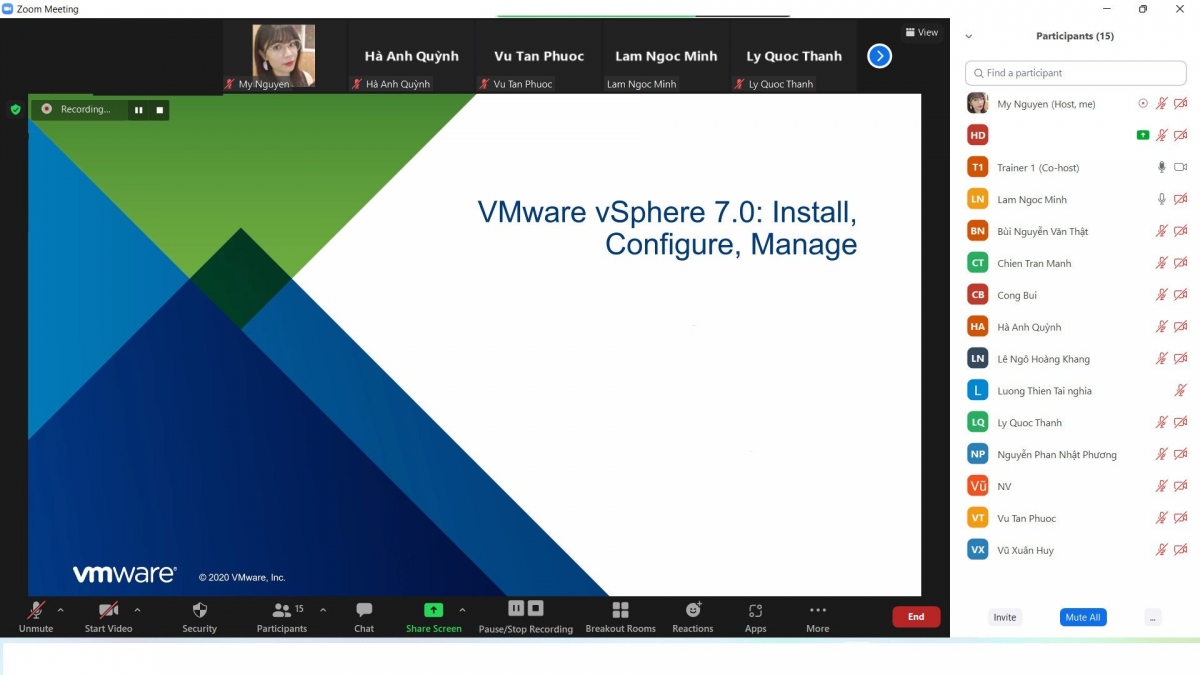Click the Invite button
The image size is (1200, 675).
[x=1005, y=617]
